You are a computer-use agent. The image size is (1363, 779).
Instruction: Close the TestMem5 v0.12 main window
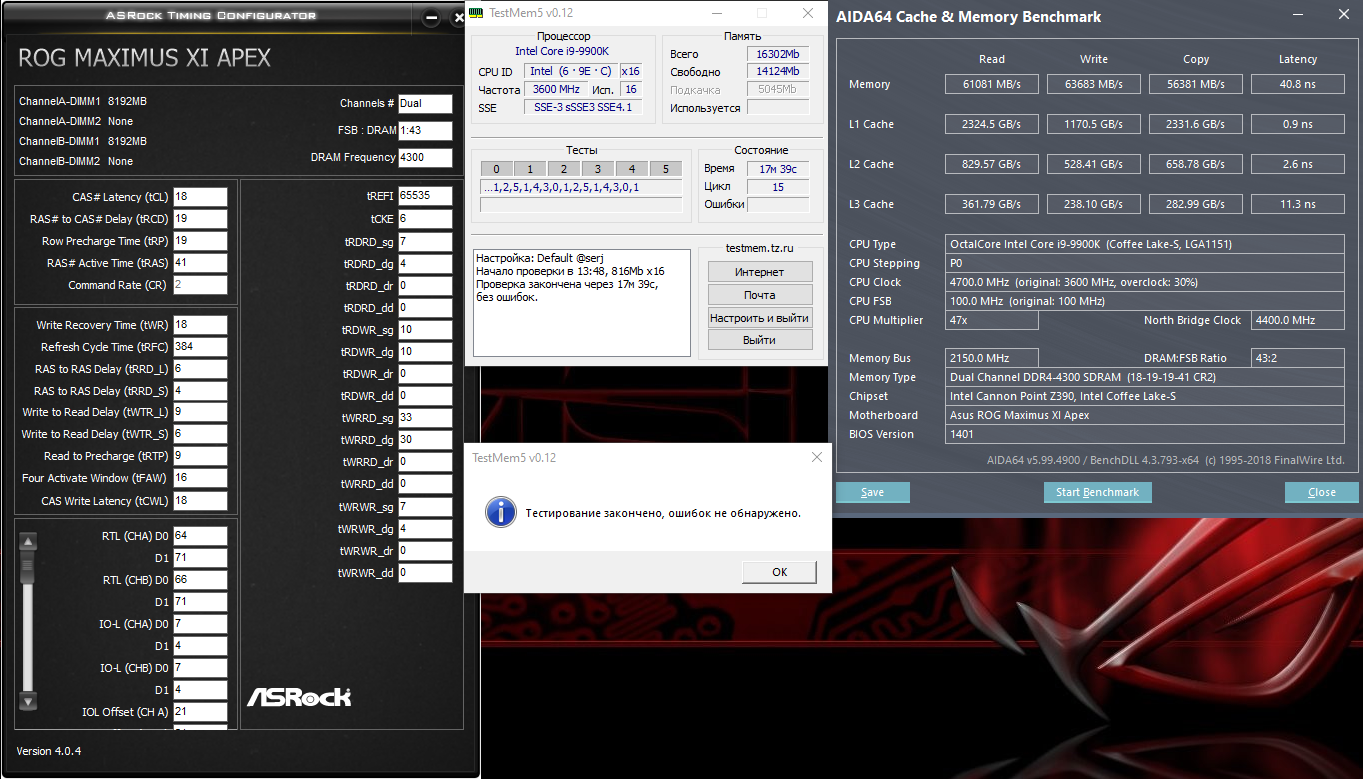point(808,13)
